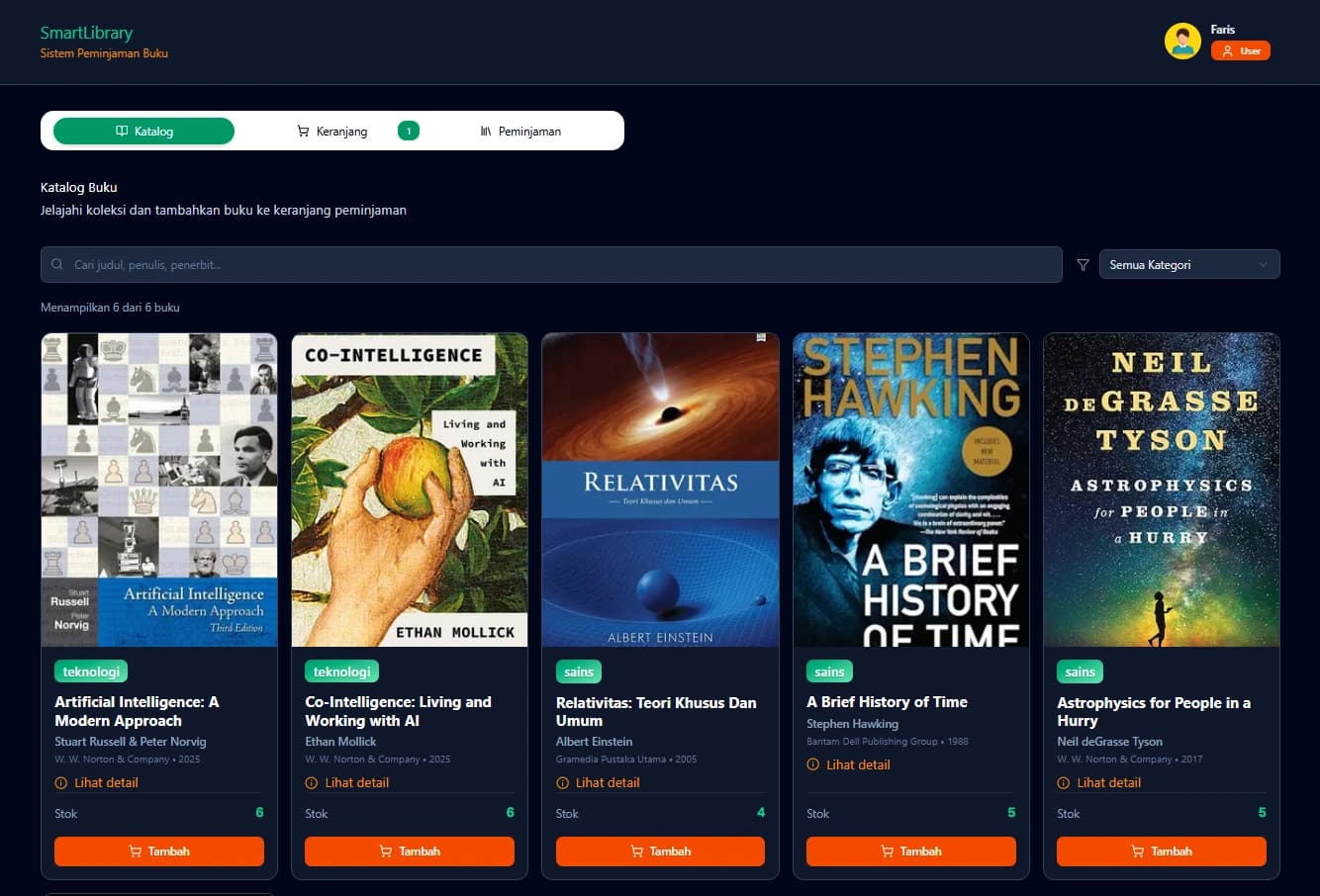
Task: Click the Katalog Buku heading
Action: (79, 187)
